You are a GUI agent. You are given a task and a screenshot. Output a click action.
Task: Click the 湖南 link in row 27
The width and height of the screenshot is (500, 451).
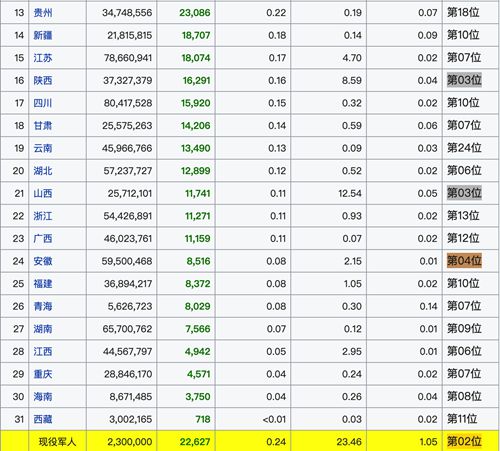tap(43, 329)
